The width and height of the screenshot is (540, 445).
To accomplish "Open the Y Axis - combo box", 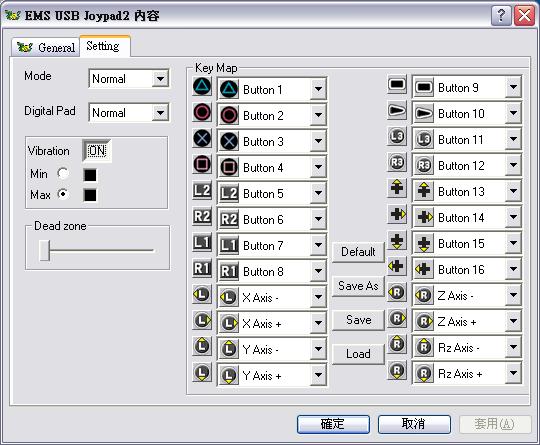I will click(272, 349).
